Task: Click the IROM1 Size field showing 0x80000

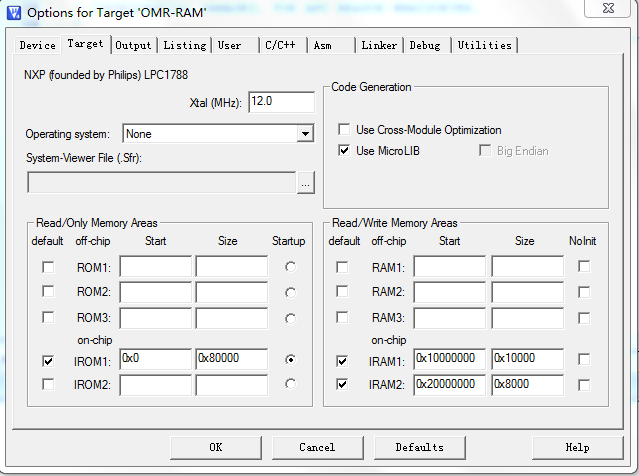Action: click(x=231, y=359)
